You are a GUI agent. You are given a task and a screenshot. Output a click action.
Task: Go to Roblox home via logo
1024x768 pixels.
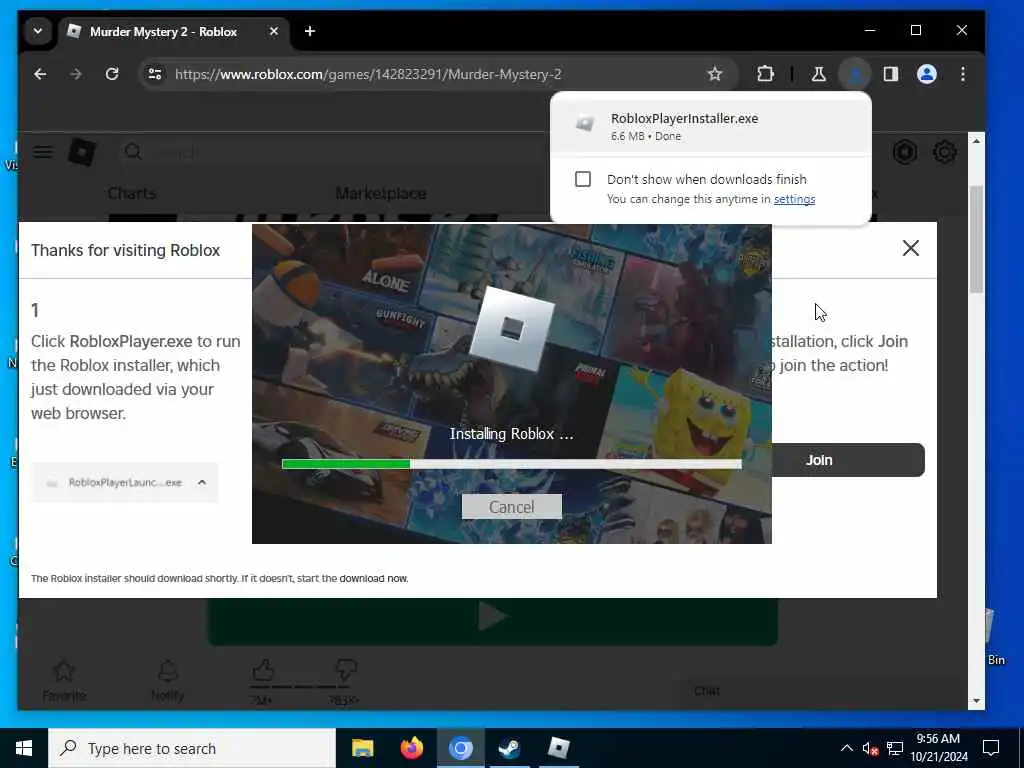click(82, 152)
